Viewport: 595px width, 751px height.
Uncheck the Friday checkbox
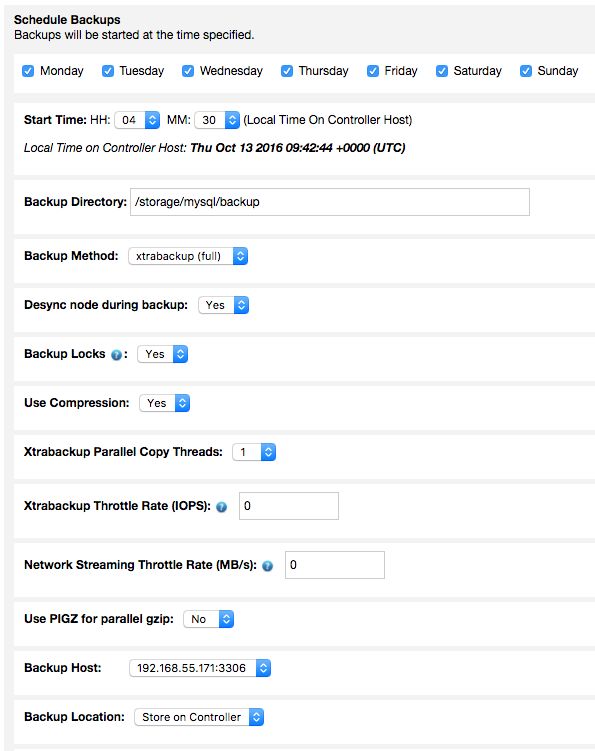(x=373, y=71)
